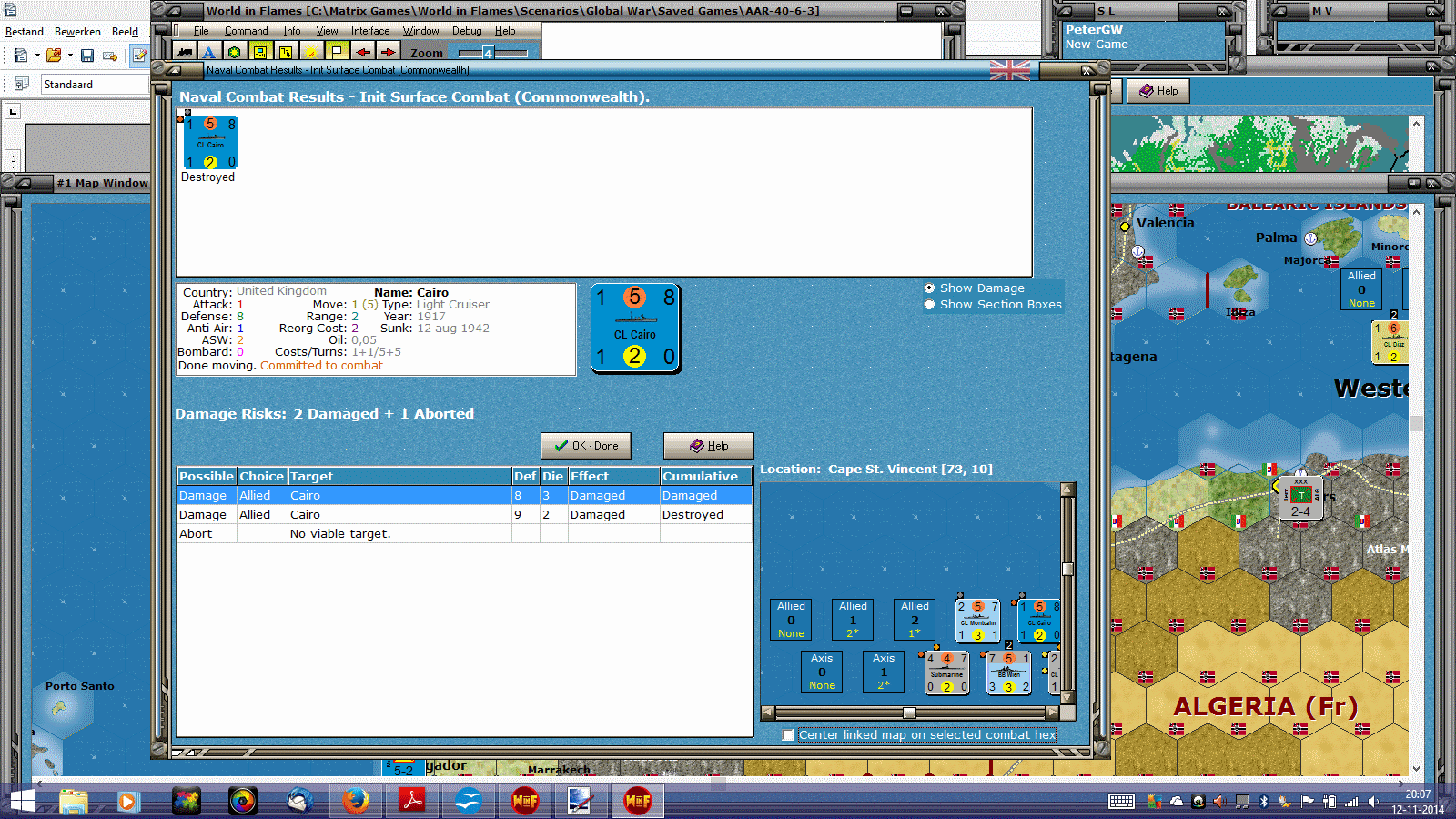The height and width of the screenshot is (819, 1456).
Task: Click the Allied 0 None section box
Action: coord(791,620)
